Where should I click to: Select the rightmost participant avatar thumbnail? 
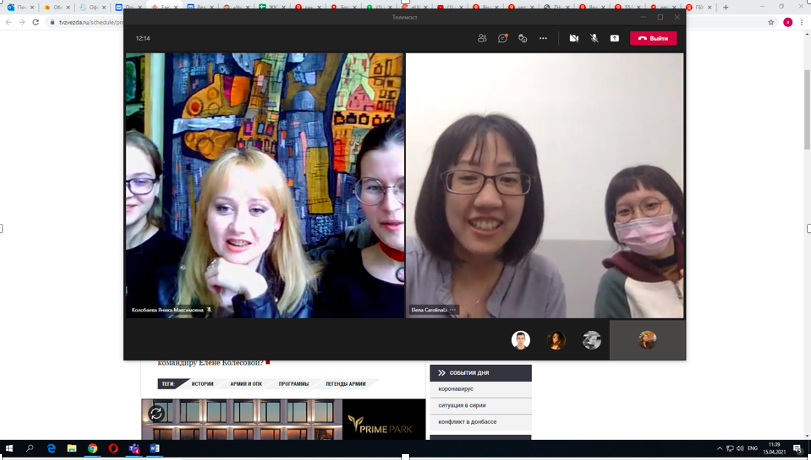[x=647, y=341]
